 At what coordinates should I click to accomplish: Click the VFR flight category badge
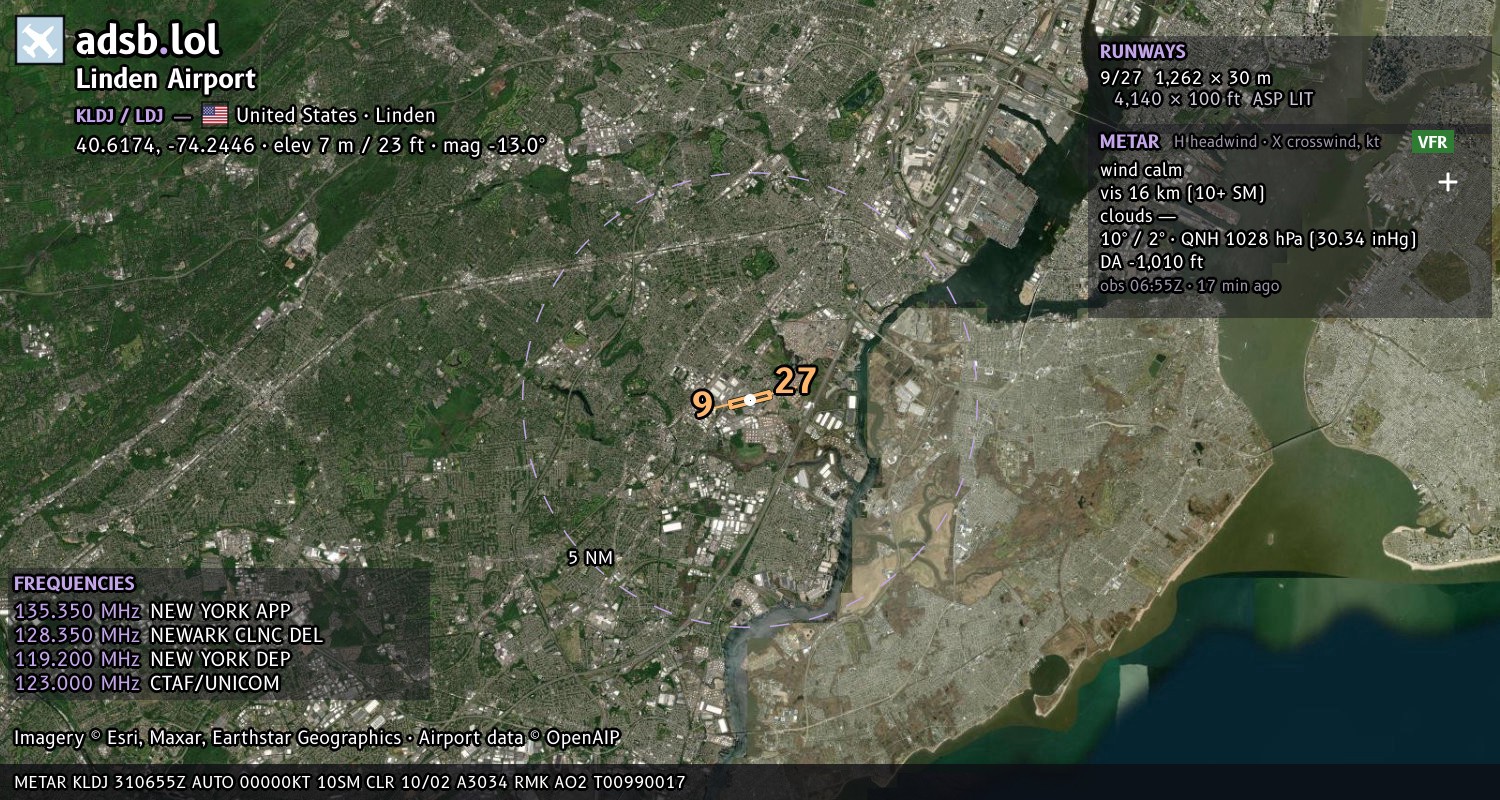click(1432, 142)
